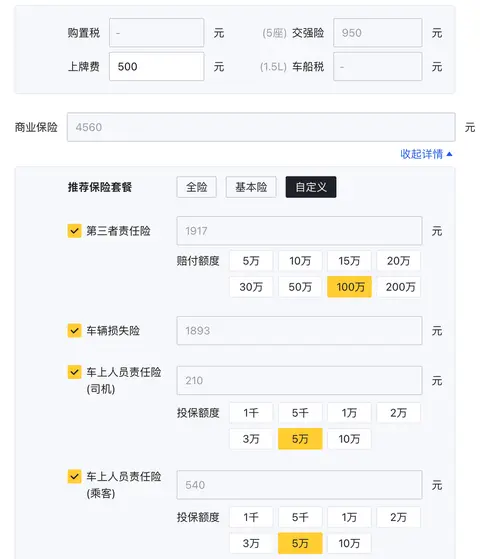The width and height of the screenshot is (480, 559).
Task: Choose 3万 passenger coverage amount
Action: [x=251, y=543]
